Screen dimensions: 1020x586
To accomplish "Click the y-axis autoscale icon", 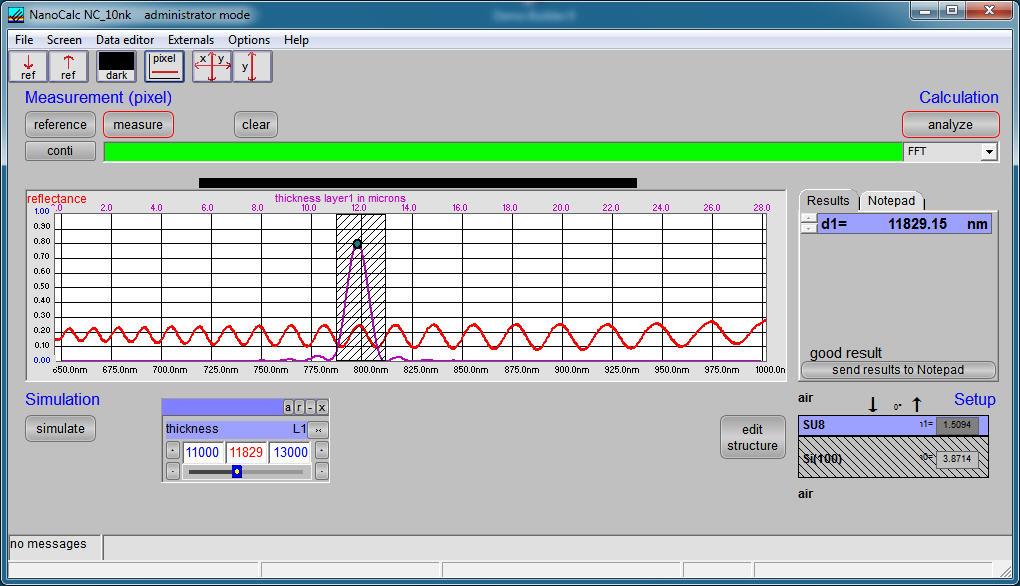I will (252, 67).
